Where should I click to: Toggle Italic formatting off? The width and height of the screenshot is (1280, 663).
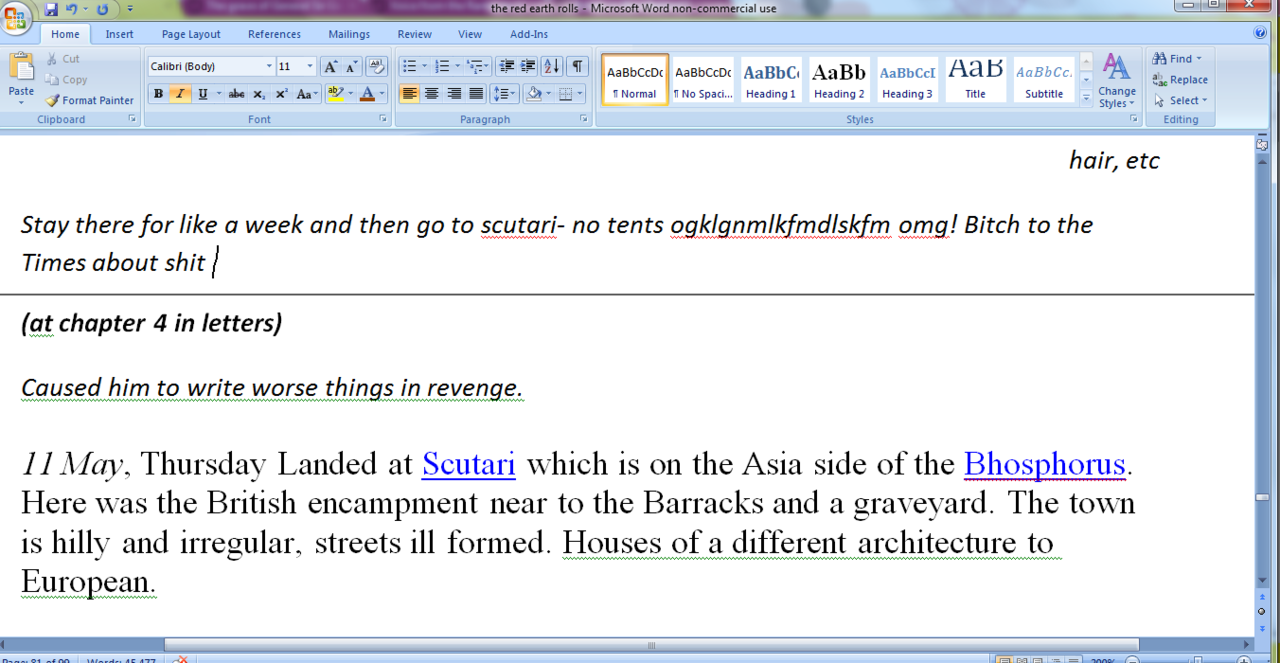[x=180, y=94]
